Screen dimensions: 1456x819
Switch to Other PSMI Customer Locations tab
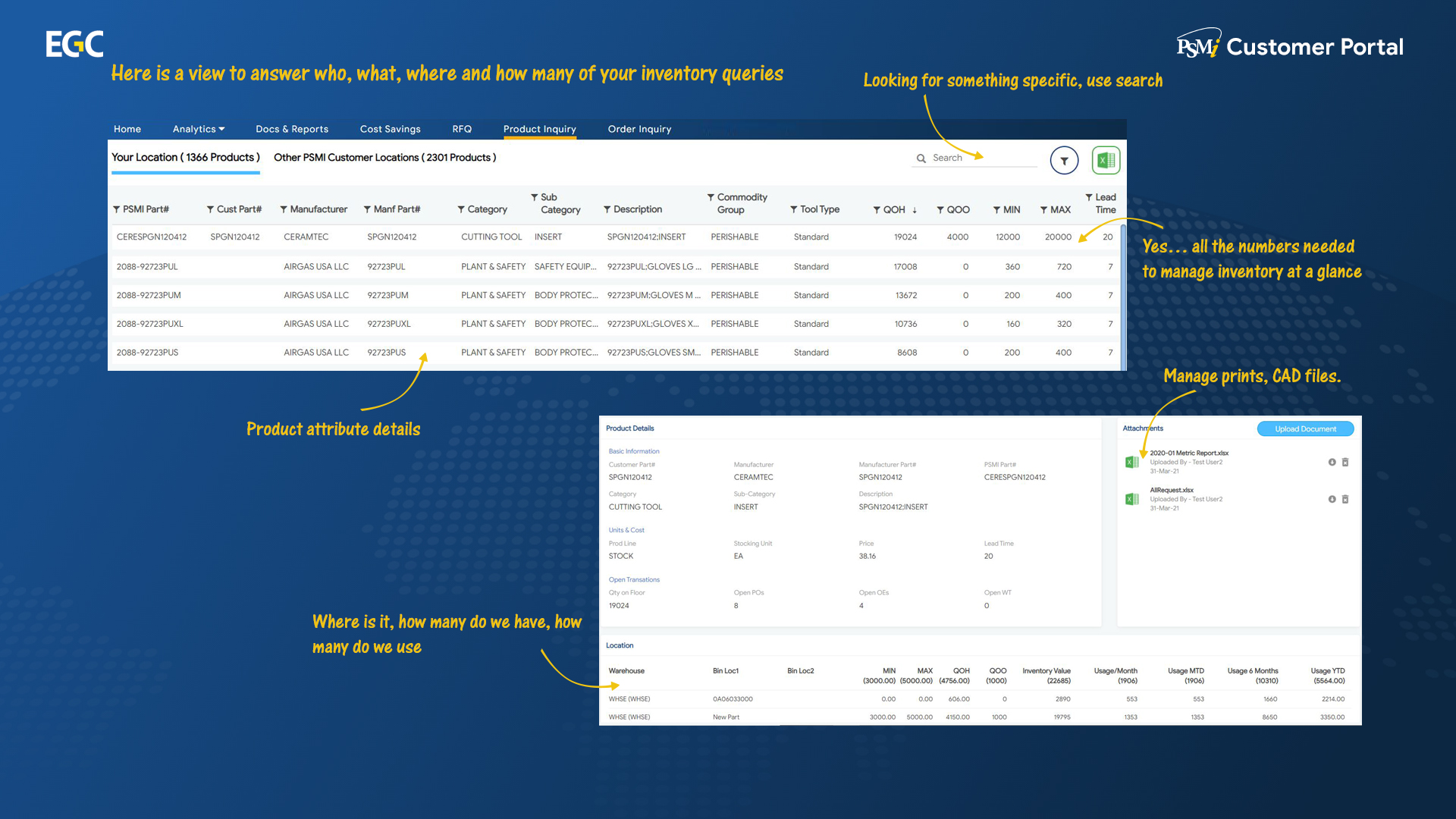(x=384, y=158)
